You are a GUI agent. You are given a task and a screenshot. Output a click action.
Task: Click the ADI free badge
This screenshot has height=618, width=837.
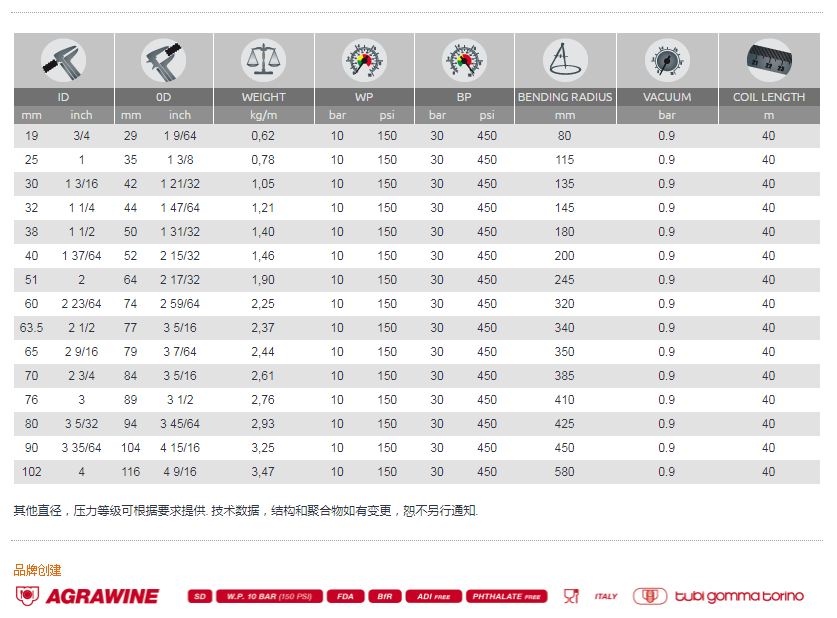point(433,596)
